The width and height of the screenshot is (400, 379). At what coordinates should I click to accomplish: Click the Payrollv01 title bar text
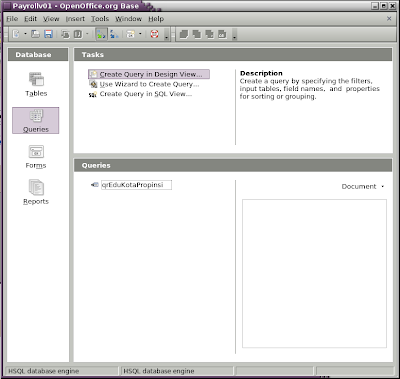click(76, 6)
